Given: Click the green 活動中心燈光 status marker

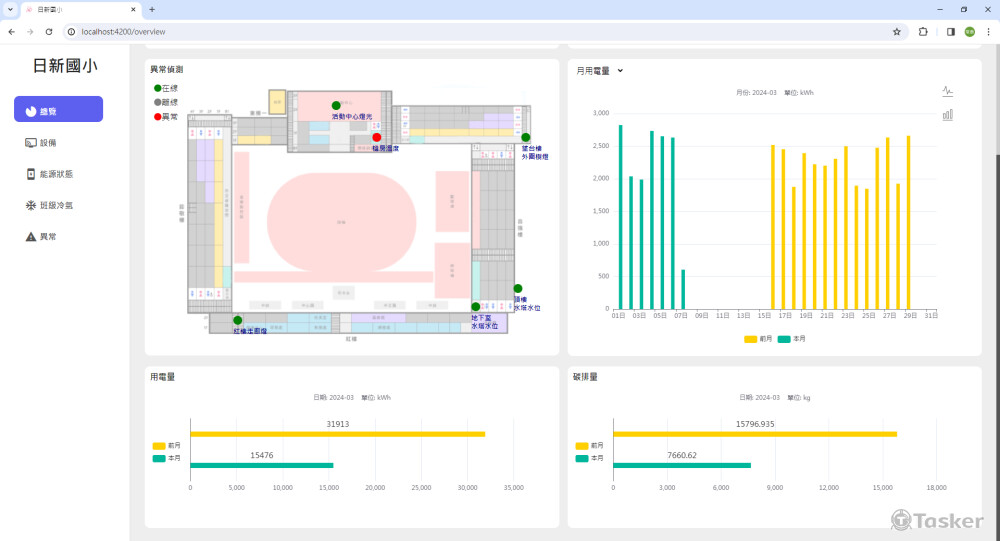Looking at the screenshot, I should [x=336, y=105].
